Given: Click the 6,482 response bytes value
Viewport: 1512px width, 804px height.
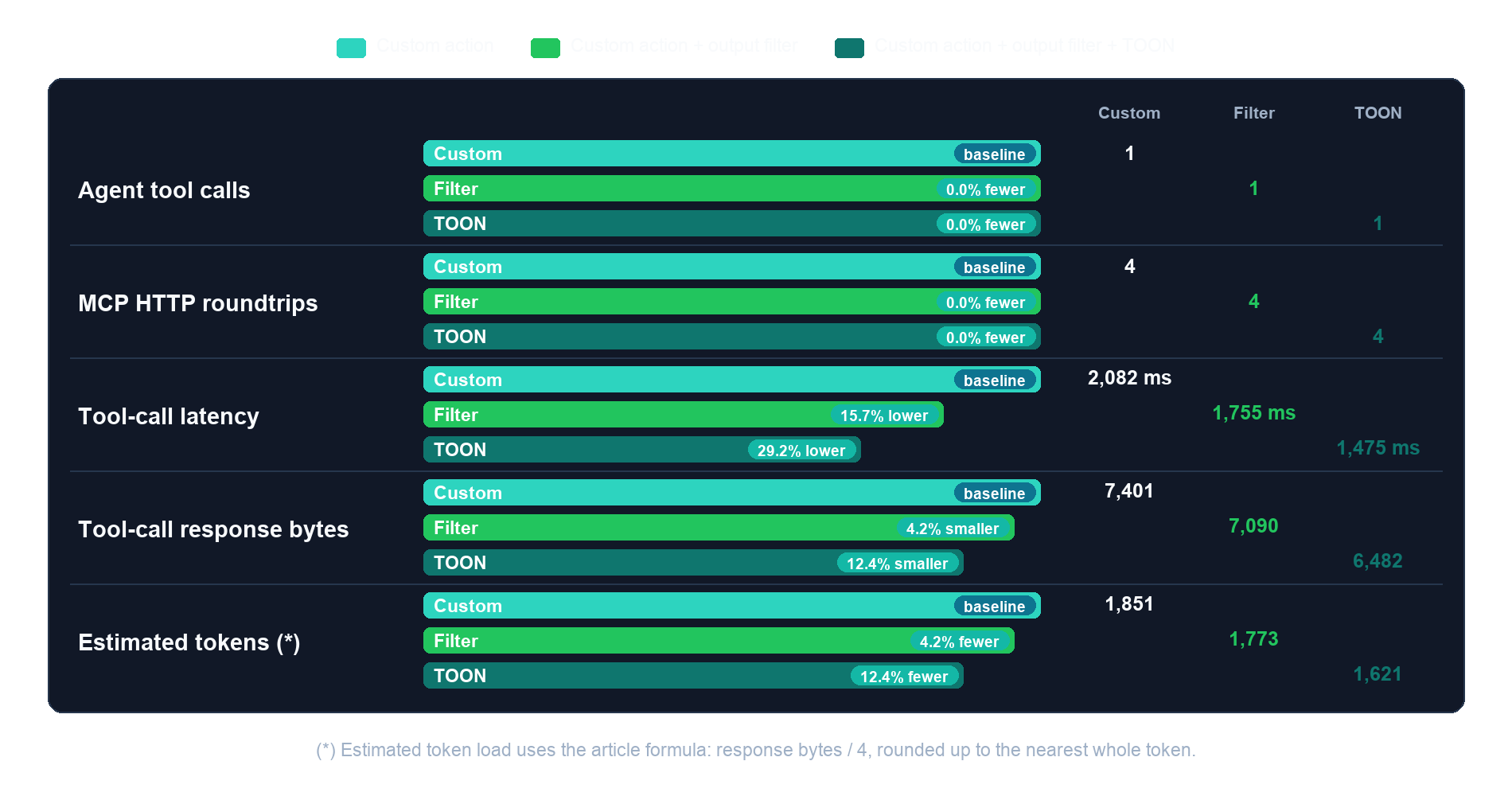Looking at the screenshot, I should tap(1378, 561).
